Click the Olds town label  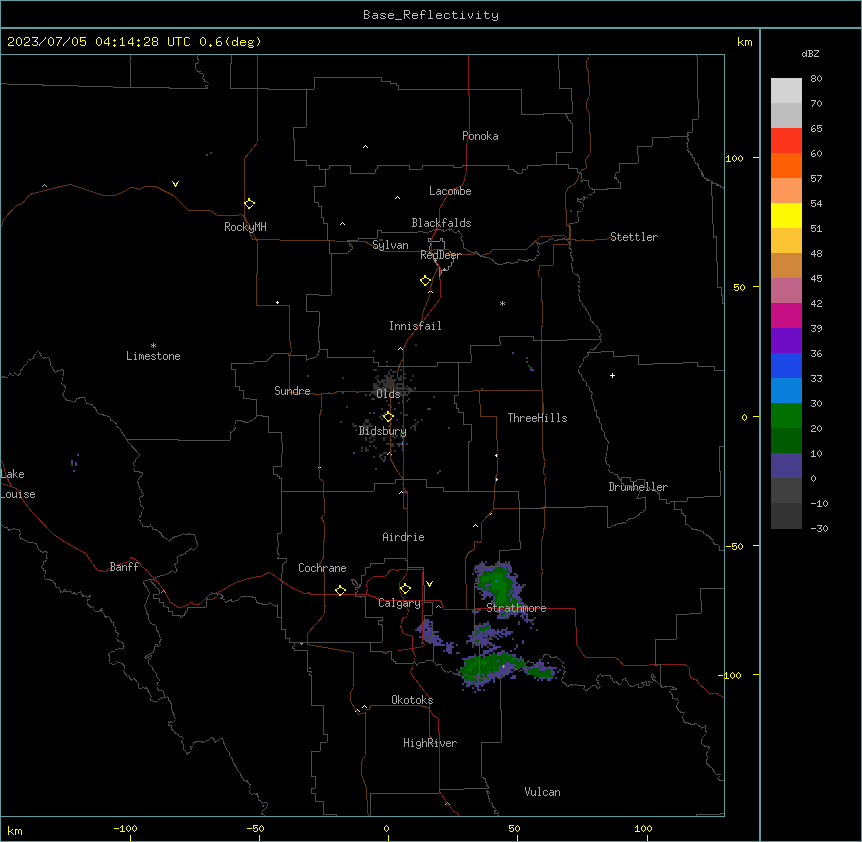pos(388,394)
